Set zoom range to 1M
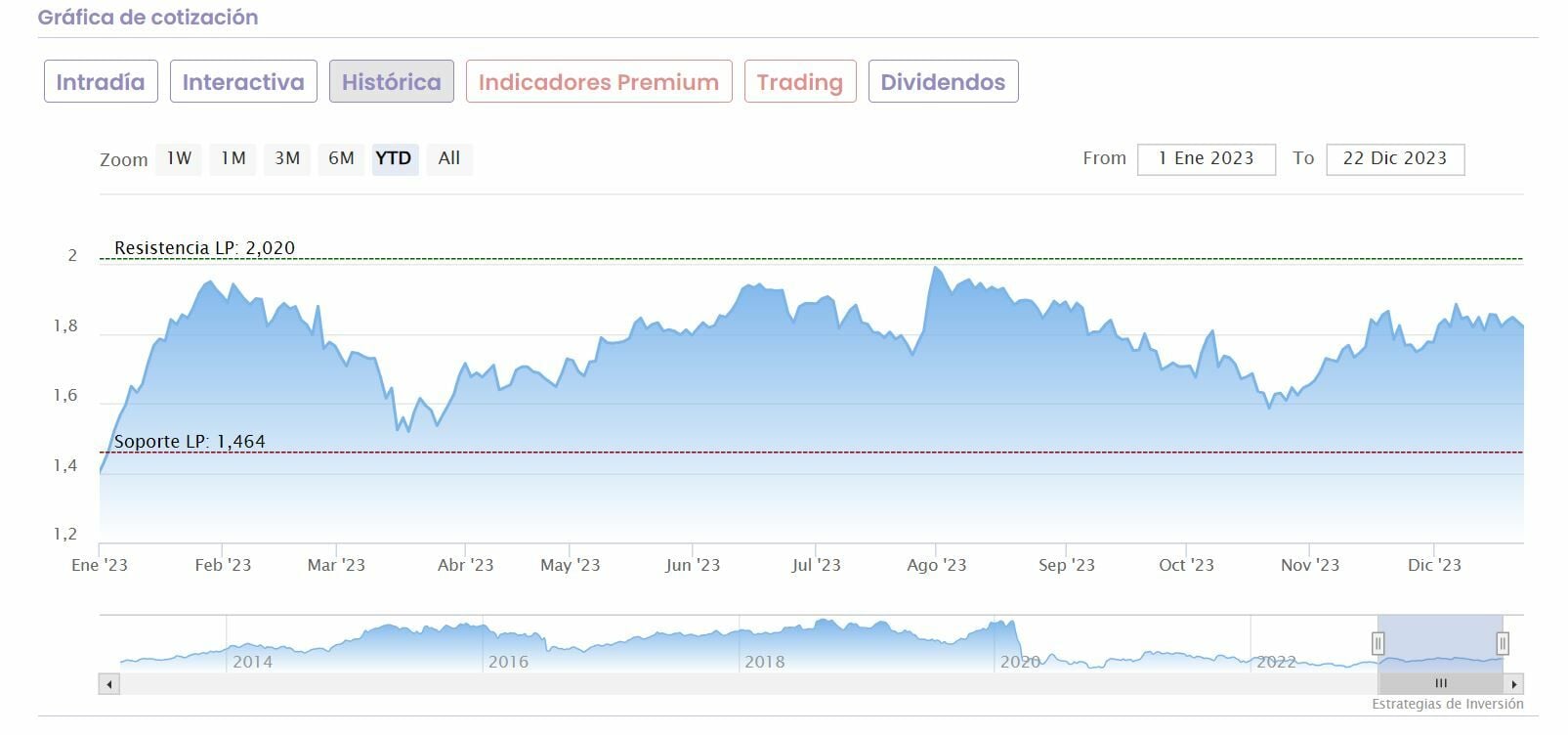The width and height of the screenshot is (1568, 735). point(233,158)
